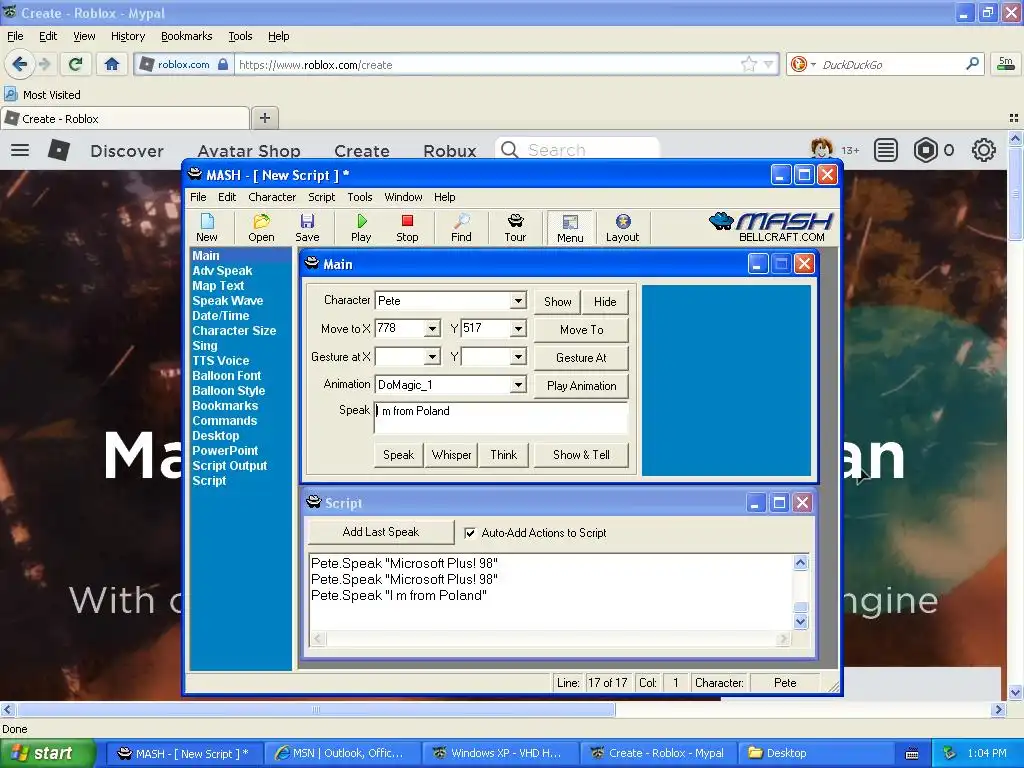
Task: Click the 5m extension icon in browser toolbar
Action: click(1006, 63)
